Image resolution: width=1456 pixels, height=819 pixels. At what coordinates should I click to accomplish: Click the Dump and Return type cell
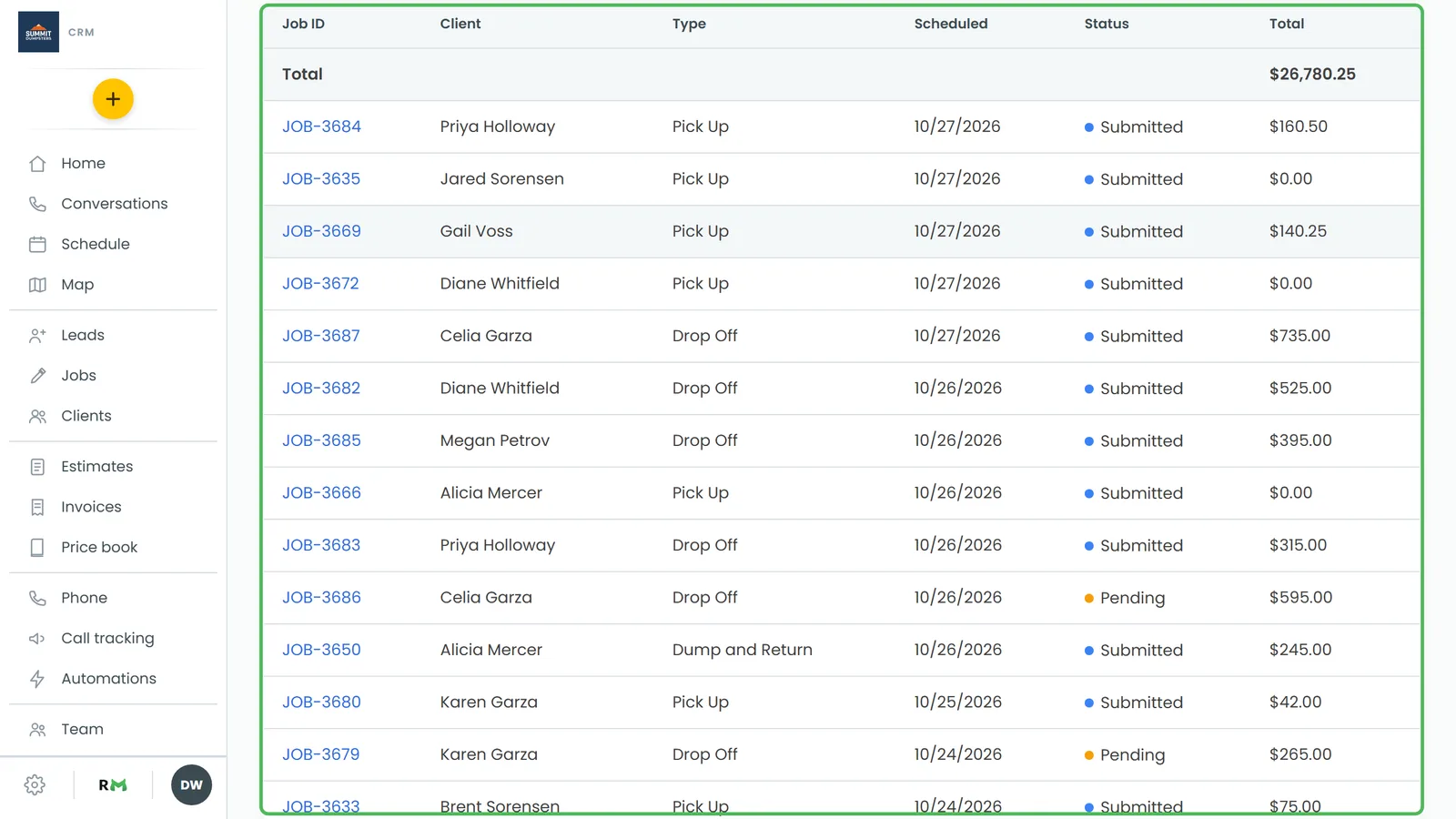743,650
